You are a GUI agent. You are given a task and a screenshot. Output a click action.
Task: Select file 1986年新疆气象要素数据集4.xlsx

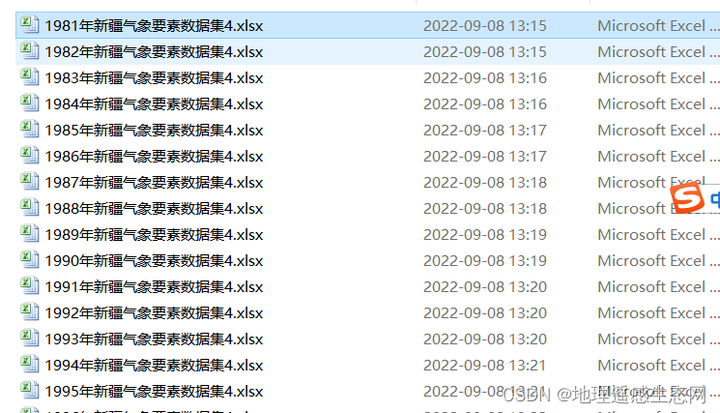click(x=154, y=157)
